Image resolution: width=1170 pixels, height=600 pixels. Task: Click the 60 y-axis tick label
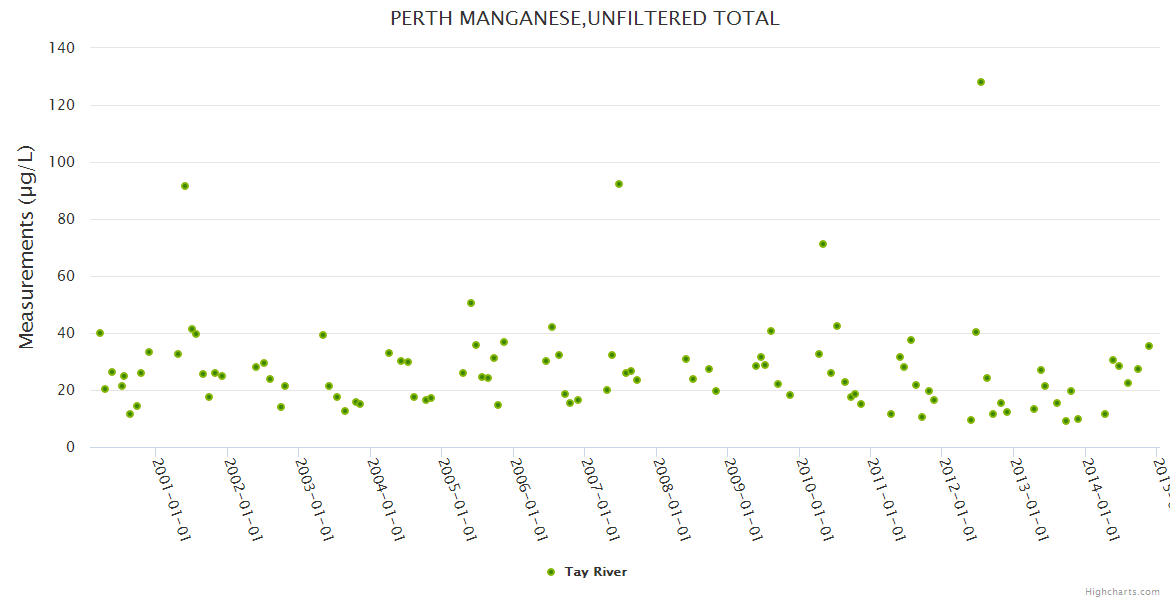66,276
